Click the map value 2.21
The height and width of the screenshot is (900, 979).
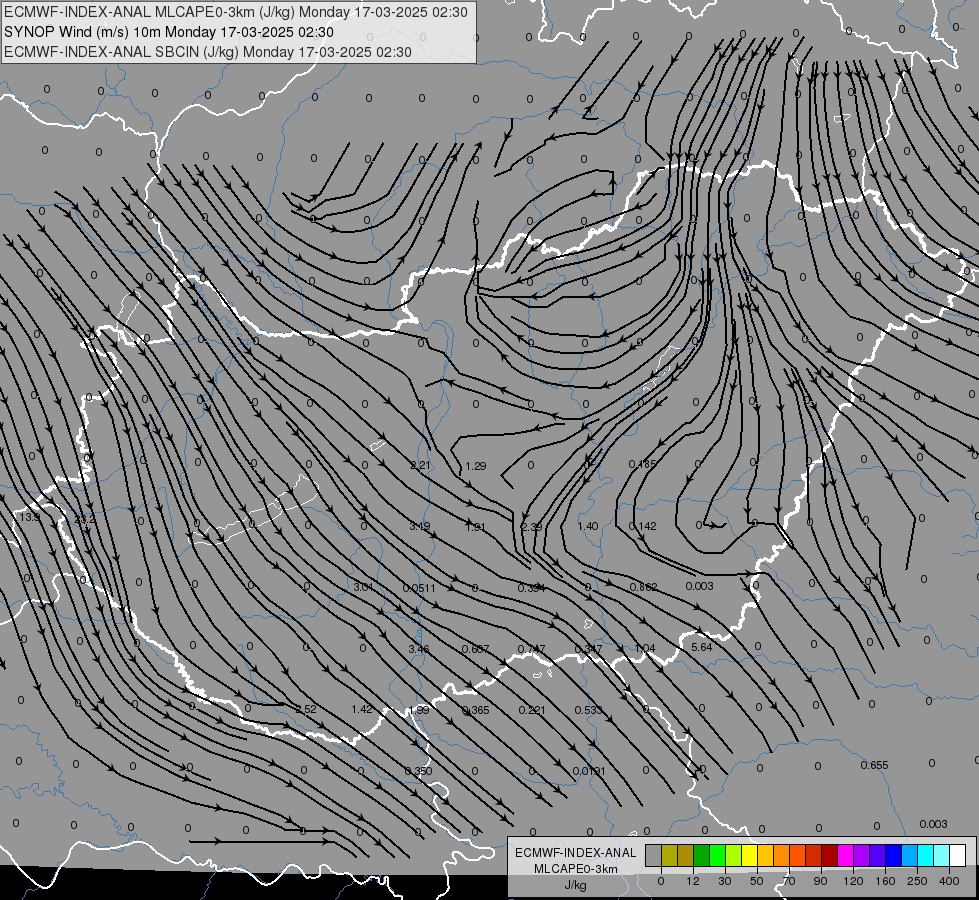(420, 465)
